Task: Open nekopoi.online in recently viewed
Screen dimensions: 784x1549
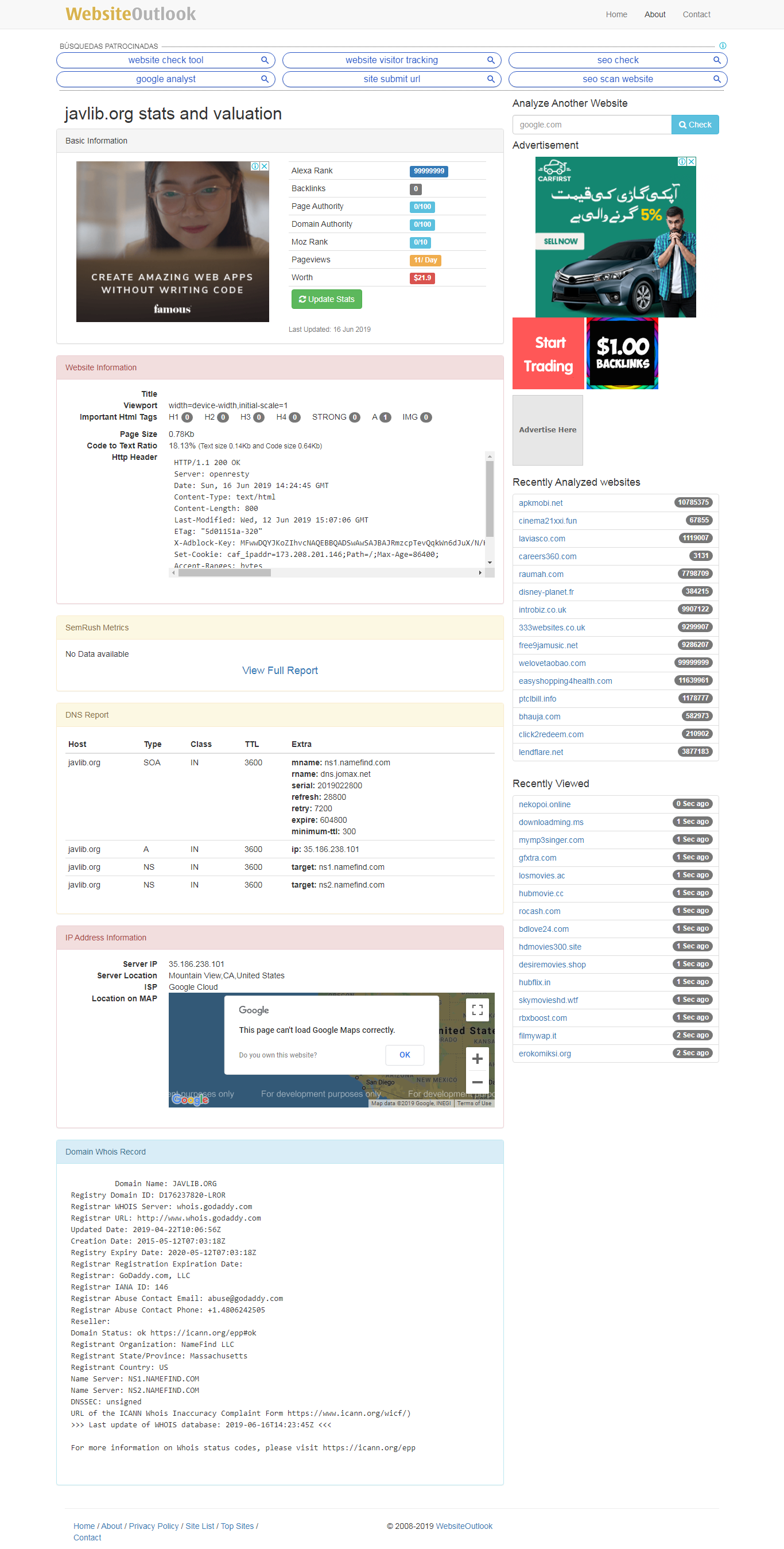Action: click(544, 804)
